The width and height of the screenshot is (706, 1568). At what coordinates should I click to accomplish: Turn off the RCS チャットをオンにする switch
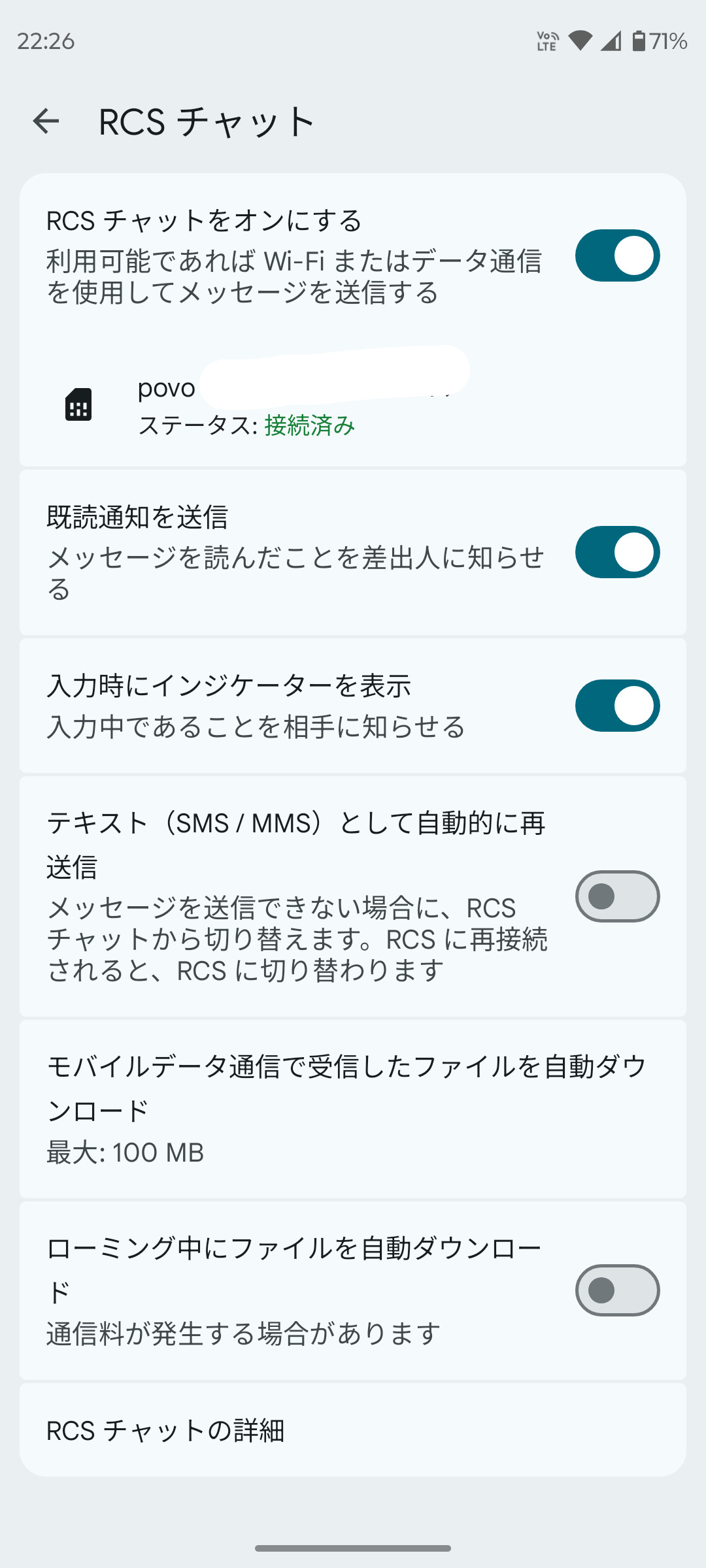(x=617, y=255)
